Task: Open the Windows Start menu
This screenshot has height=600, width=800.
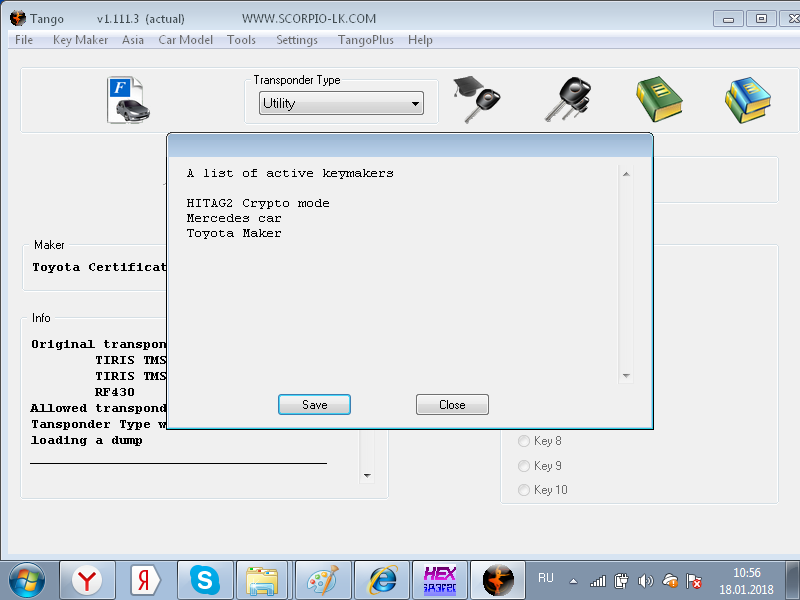Action: click(x=27, y=581)
